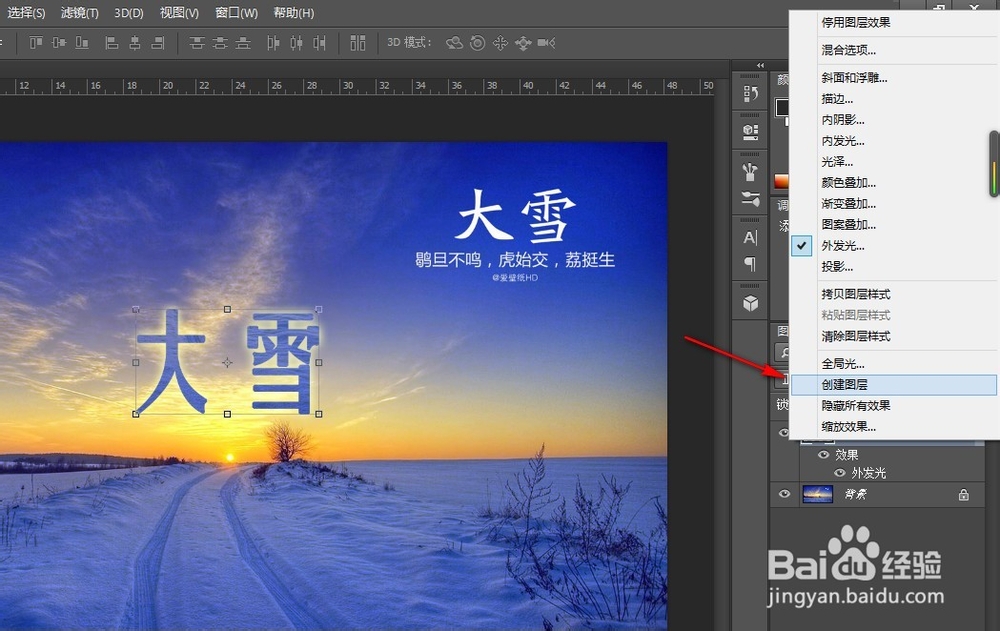The image size is (1000, 631).
Task: Click the red gradient color swatch
Action: pyautogui.click(x=779, y=179)
